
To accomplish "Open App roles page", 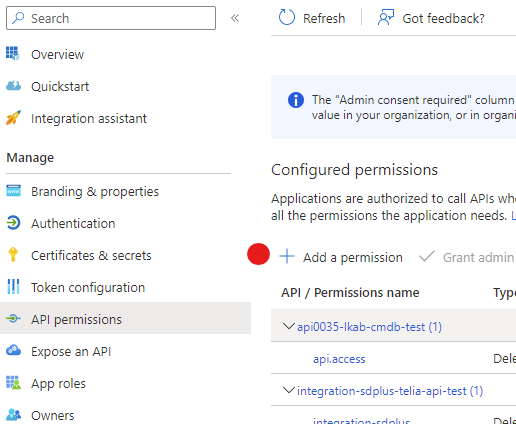I will pyautogui.click(x=58, y=383).
